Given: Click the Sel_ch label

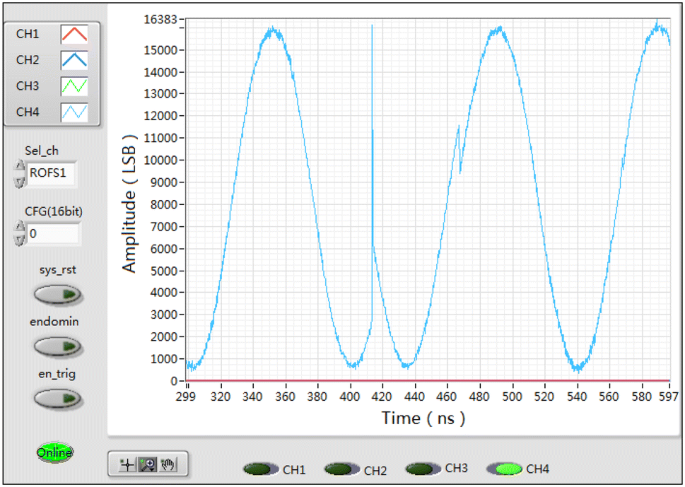Looking at the screenshot, I should (42, 151).
